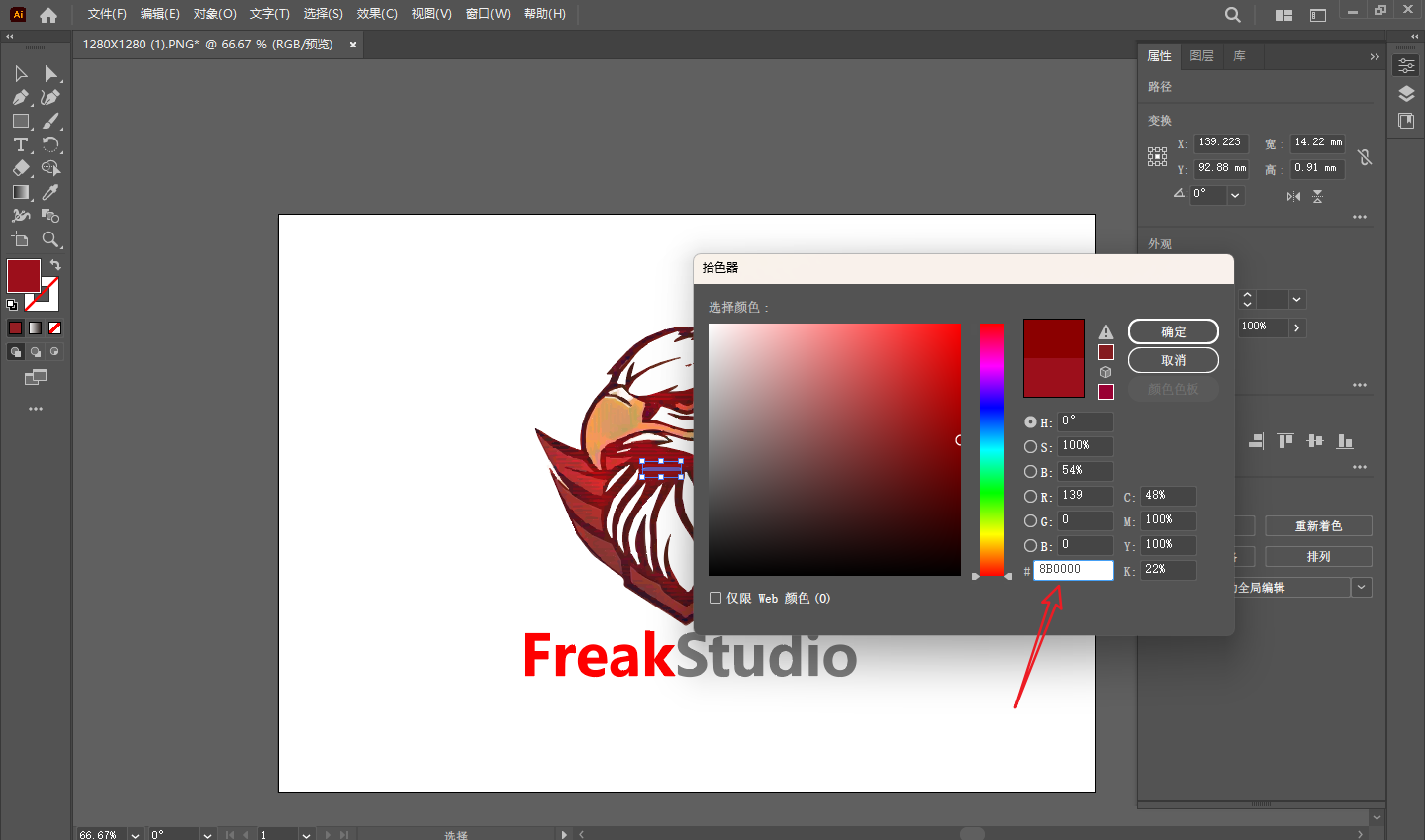Select the H hue radio button
This screenshot has width=1425, height=840.
pos(1030,421)
